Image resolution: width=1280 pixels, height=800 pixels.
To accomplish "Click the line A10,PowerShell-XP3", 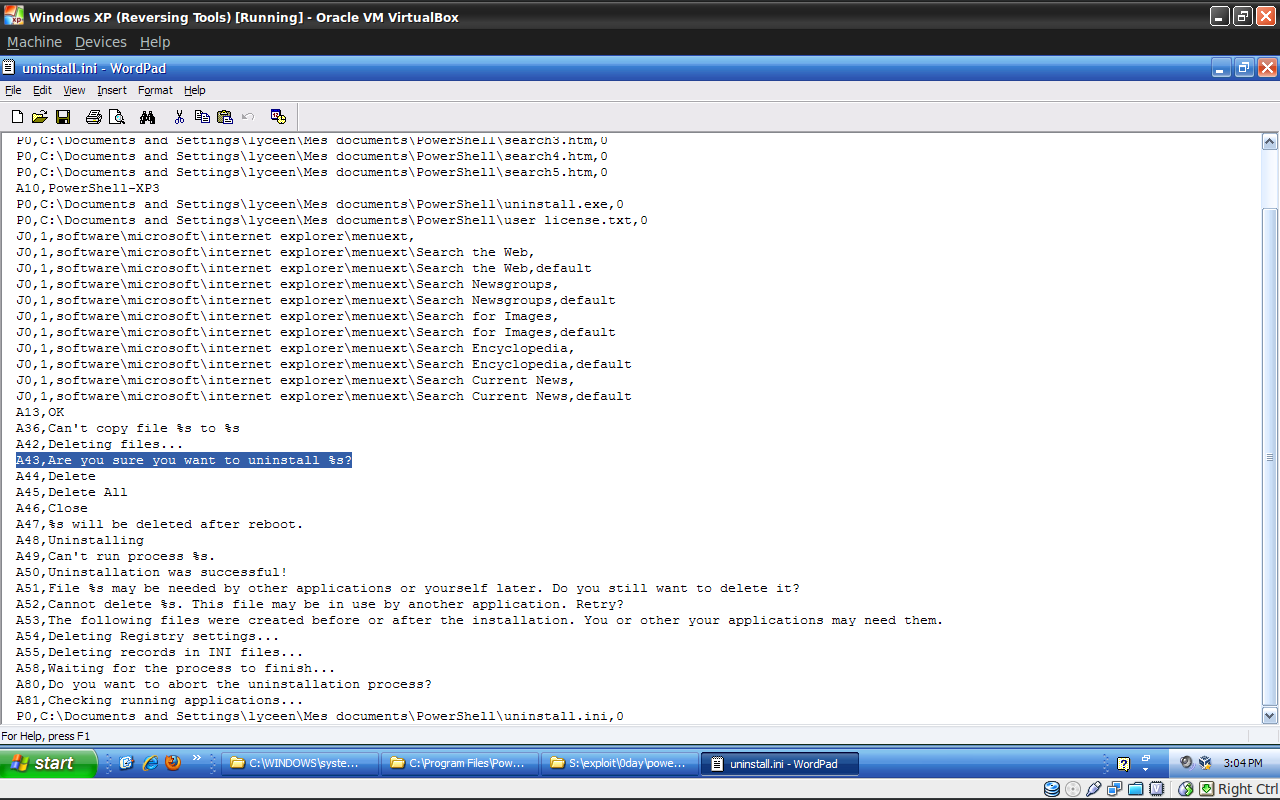I will tap(88, 188).
